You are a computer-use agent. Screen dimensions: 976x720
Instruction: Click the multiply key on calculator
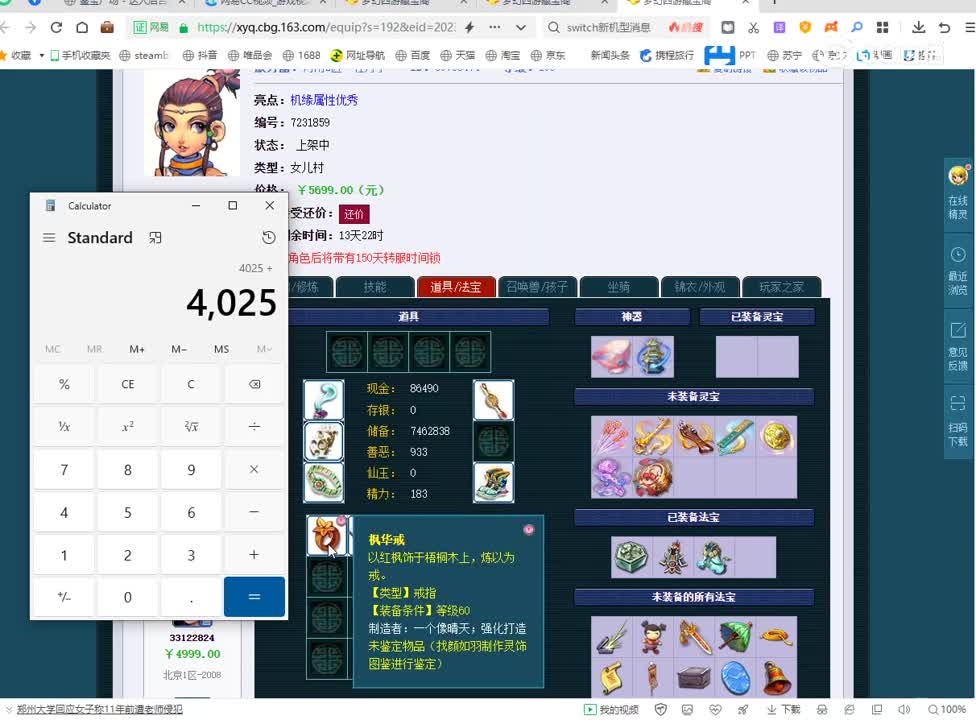click(x=255, y=469)
